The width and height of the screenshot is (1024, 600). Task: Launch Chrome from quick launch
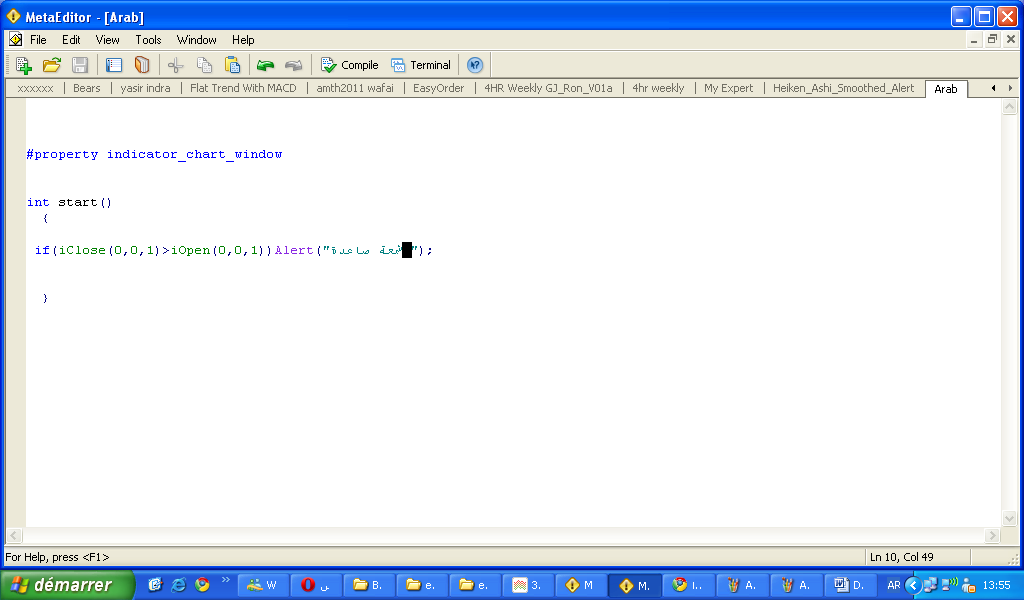pos(202,585)
